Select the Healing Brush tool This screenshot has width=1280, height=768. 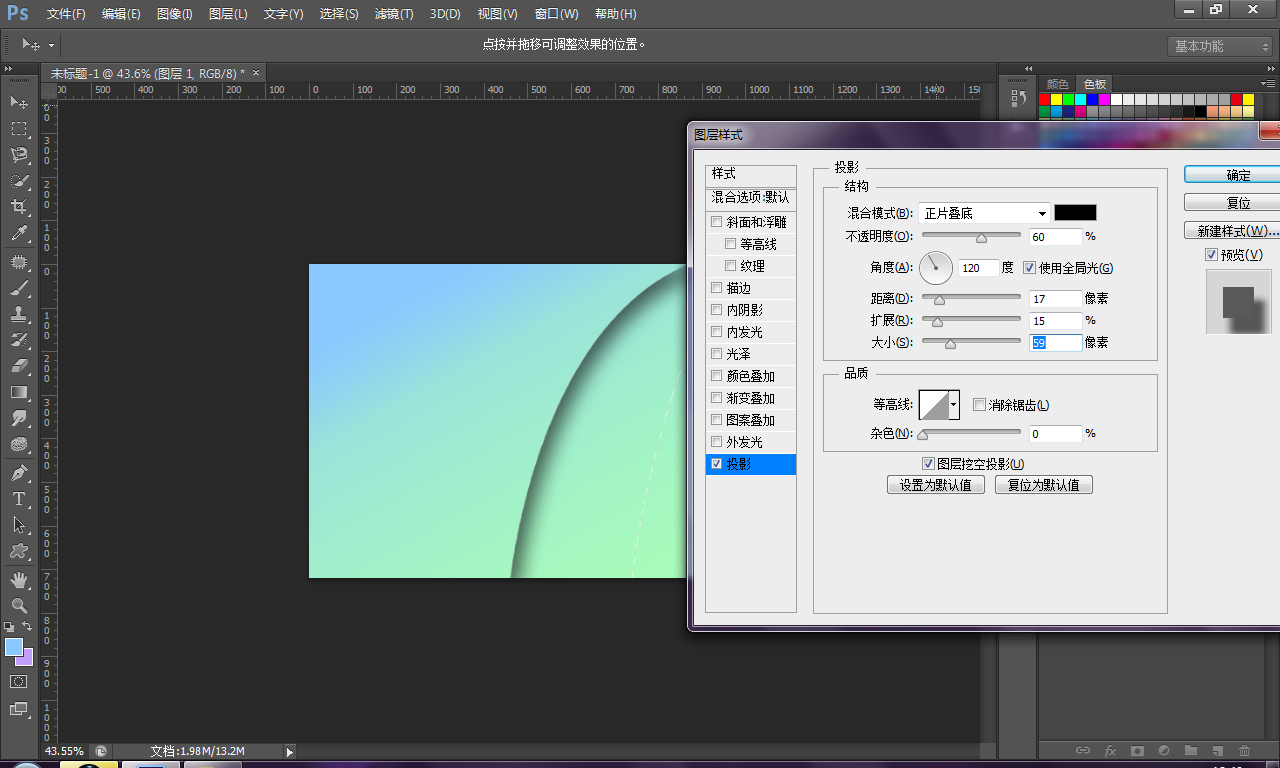[x=19, y=262]
